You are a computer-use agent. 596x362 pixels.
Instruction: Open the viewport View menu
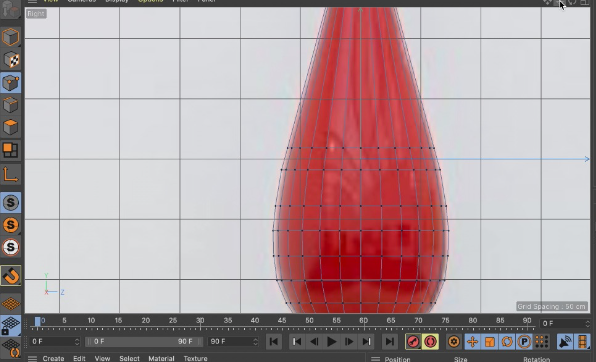click(x=51, y=1)
